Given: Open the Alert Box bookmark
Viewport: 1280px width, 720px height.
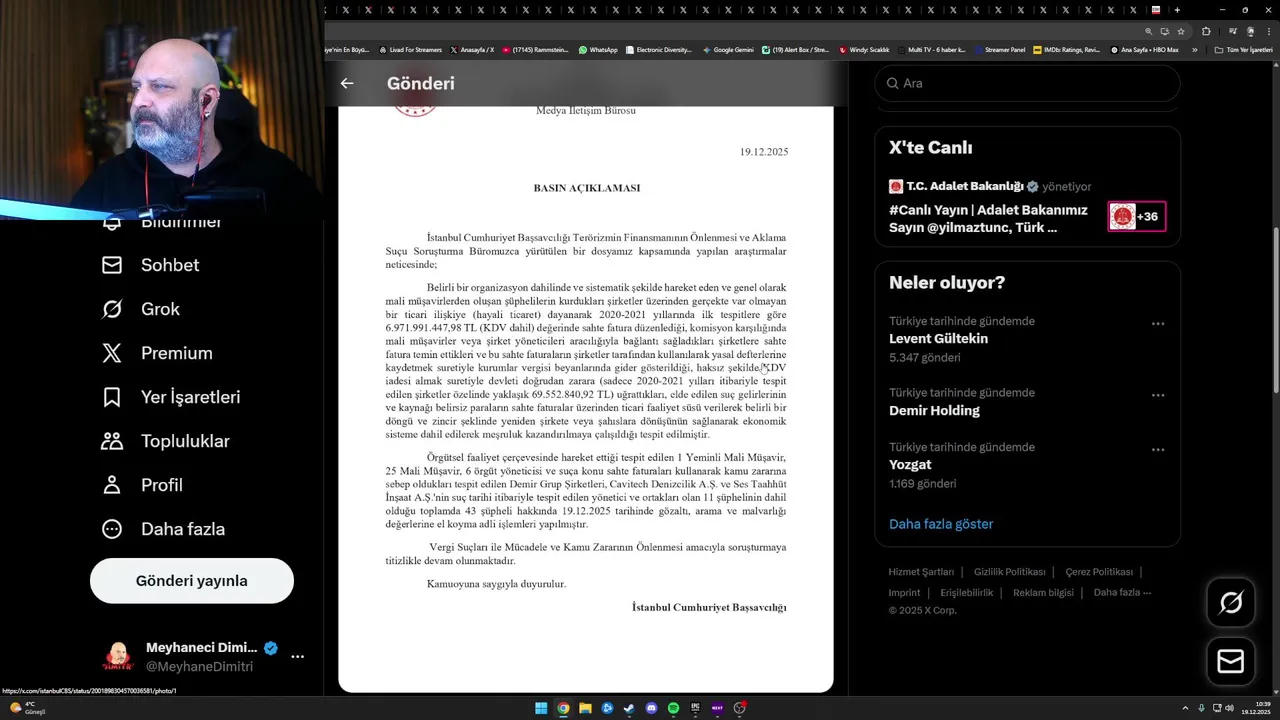Looking at the screenshot, I should tap(795, 49).
